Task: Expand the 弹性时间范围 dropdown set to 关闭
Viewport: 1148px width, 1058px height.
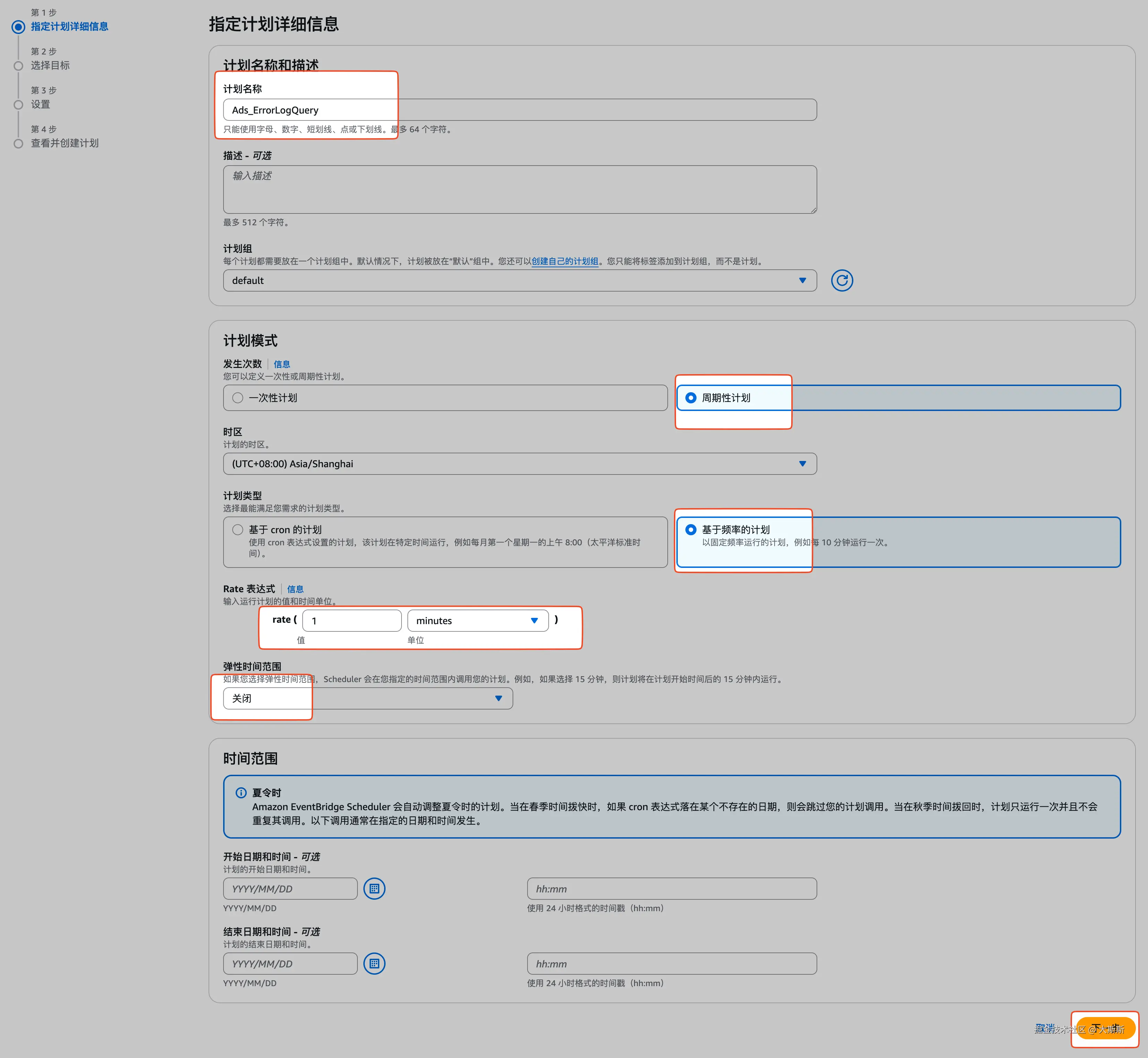Action: pyautogui.click(x=368, y=698)
